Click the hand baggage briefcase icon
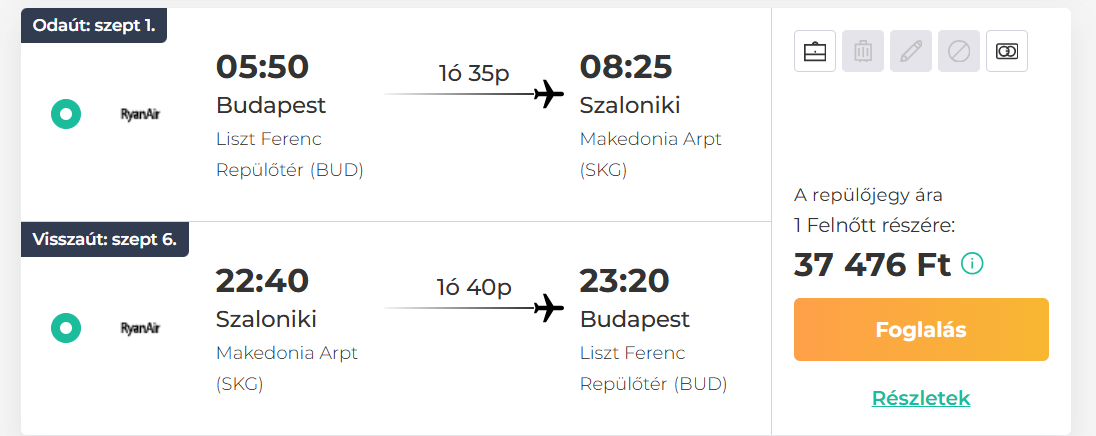Screen dimensions: 1096x436 coord(815,51)
